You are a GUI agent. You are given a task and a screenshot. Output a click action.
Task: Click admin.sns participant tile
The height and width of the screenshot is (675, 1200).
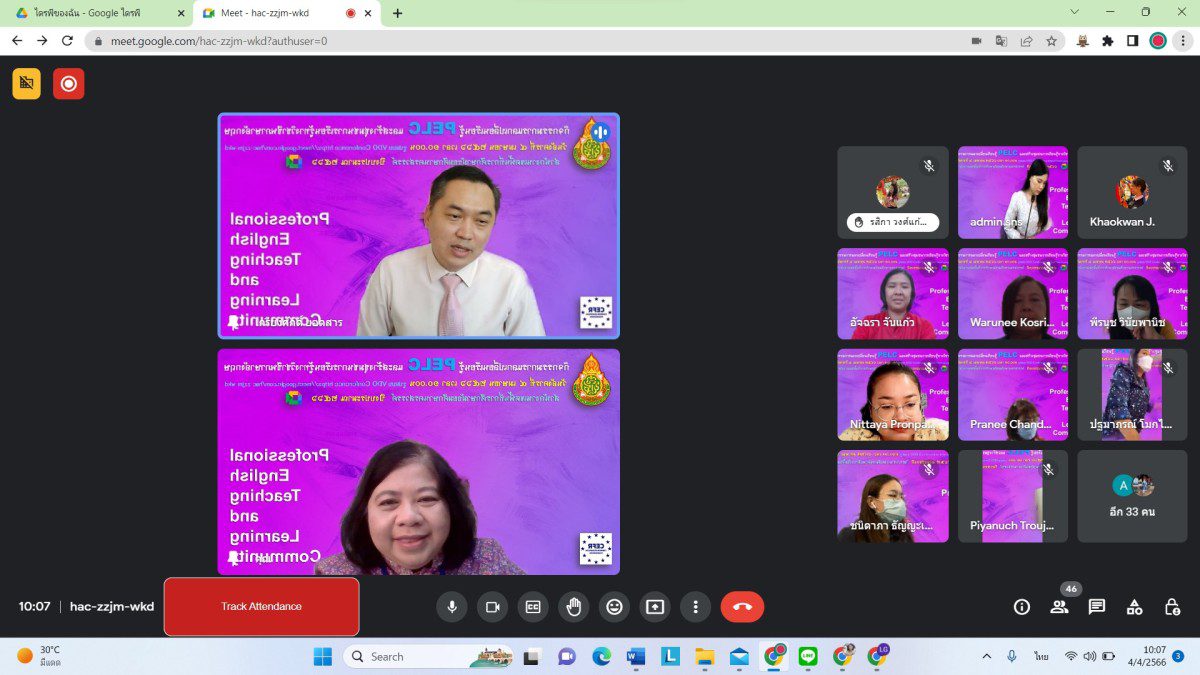pyautogui.click(x=1012, y=193)
